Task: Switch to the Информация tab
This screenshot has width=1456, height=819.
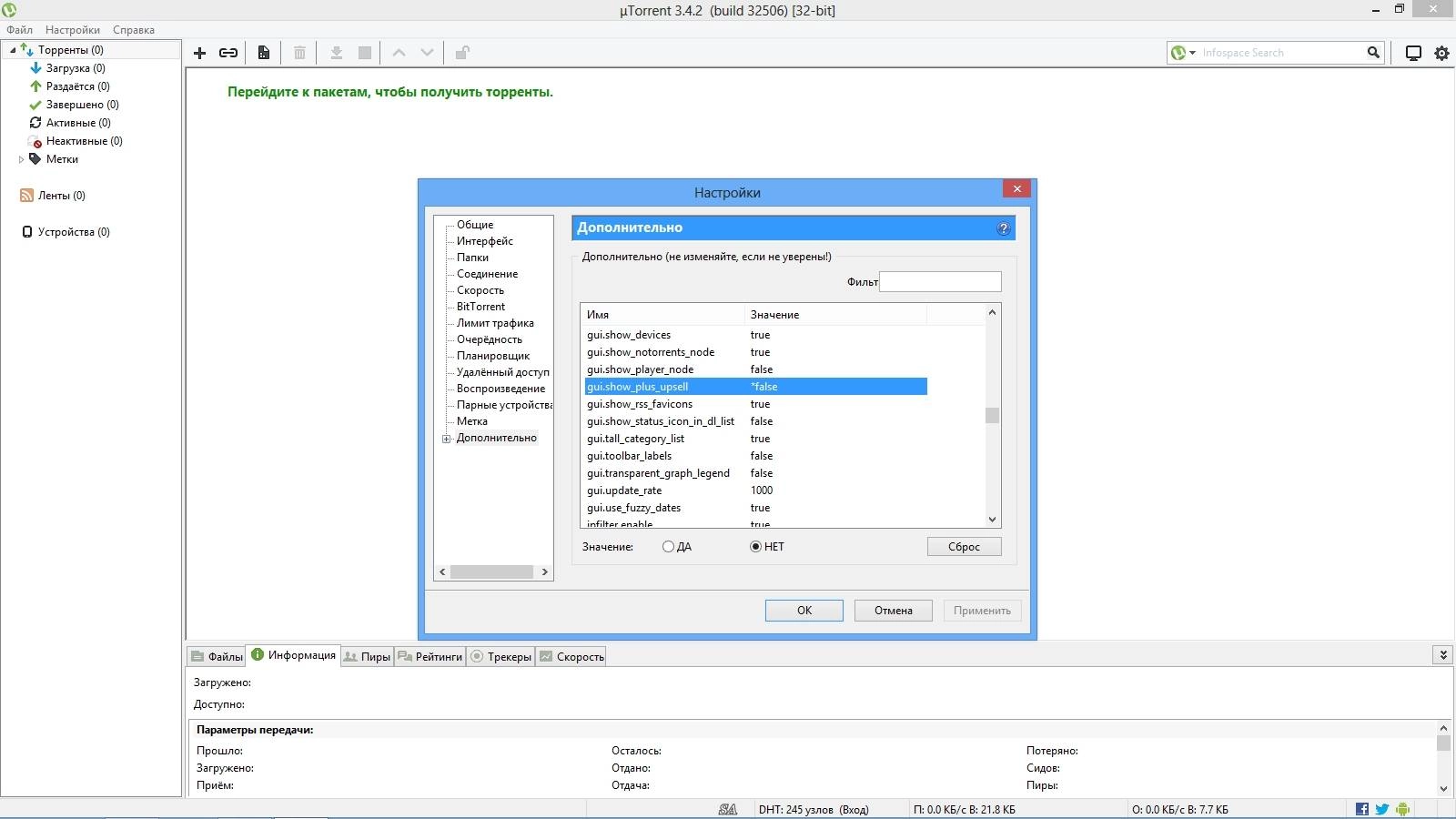Action: pos(293,654)
